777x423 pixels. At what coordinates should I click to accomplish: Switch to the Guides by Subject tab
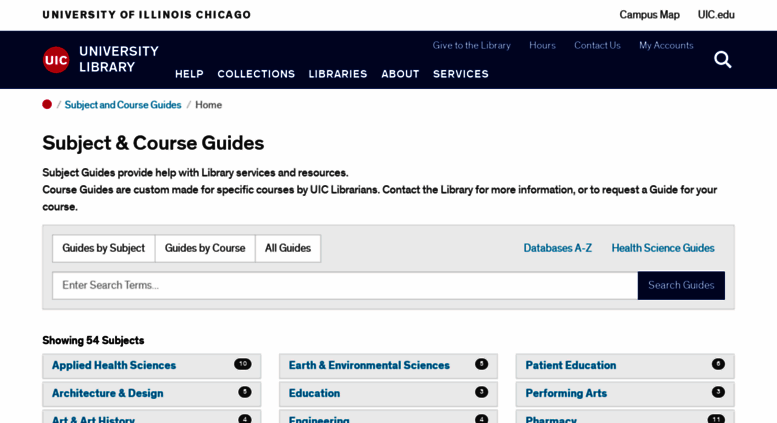pos(104,248)
